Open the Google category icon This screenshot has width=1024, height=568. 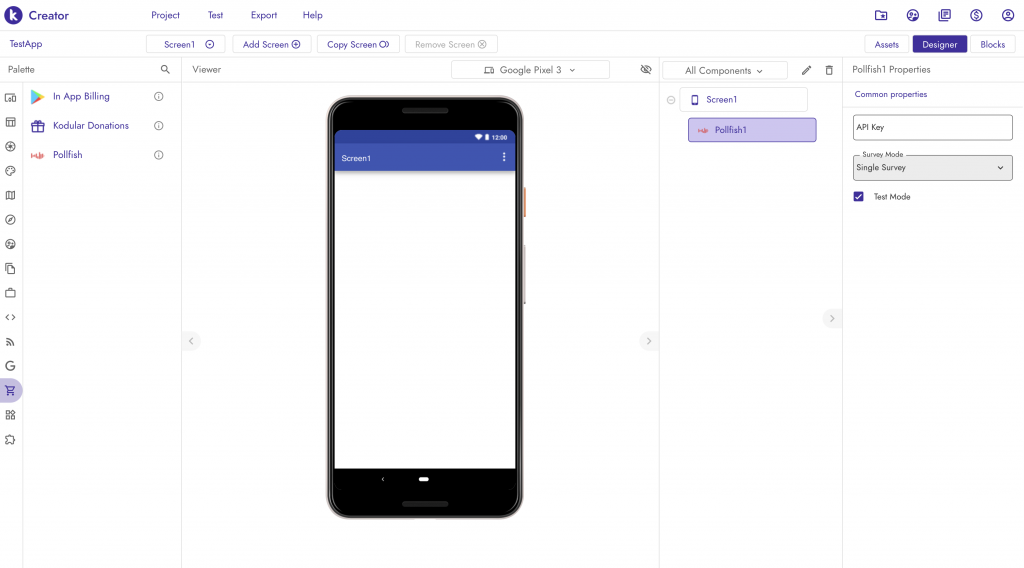10,366
